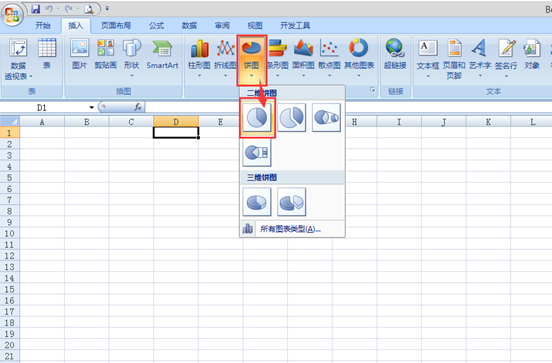The width and height of the screenshot is (552, 363).
Task: Open header and footer (页眉和页脚)
Action: pyautogui.click(x=454, y=59)
